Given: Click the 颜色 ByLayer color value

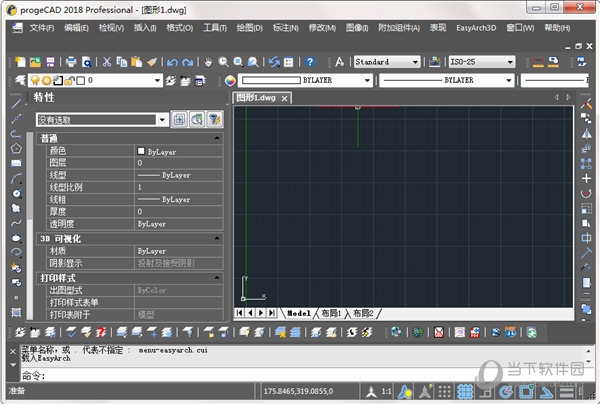Looking at the screenshot, I should [x=179, y=151].
